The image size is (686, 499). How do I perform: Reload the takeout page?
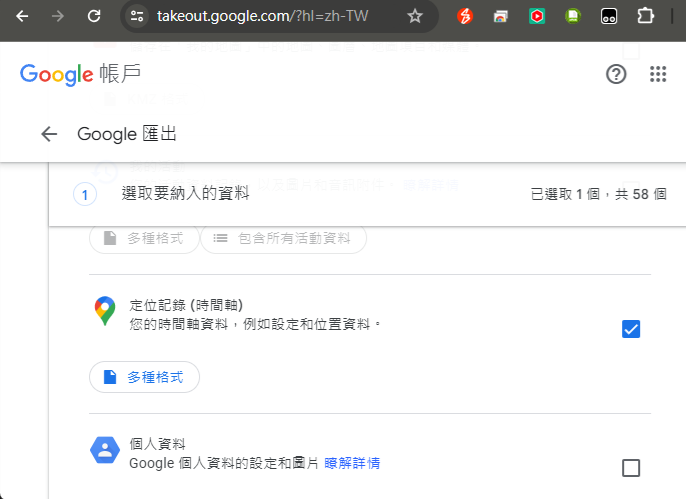point(94,16)
